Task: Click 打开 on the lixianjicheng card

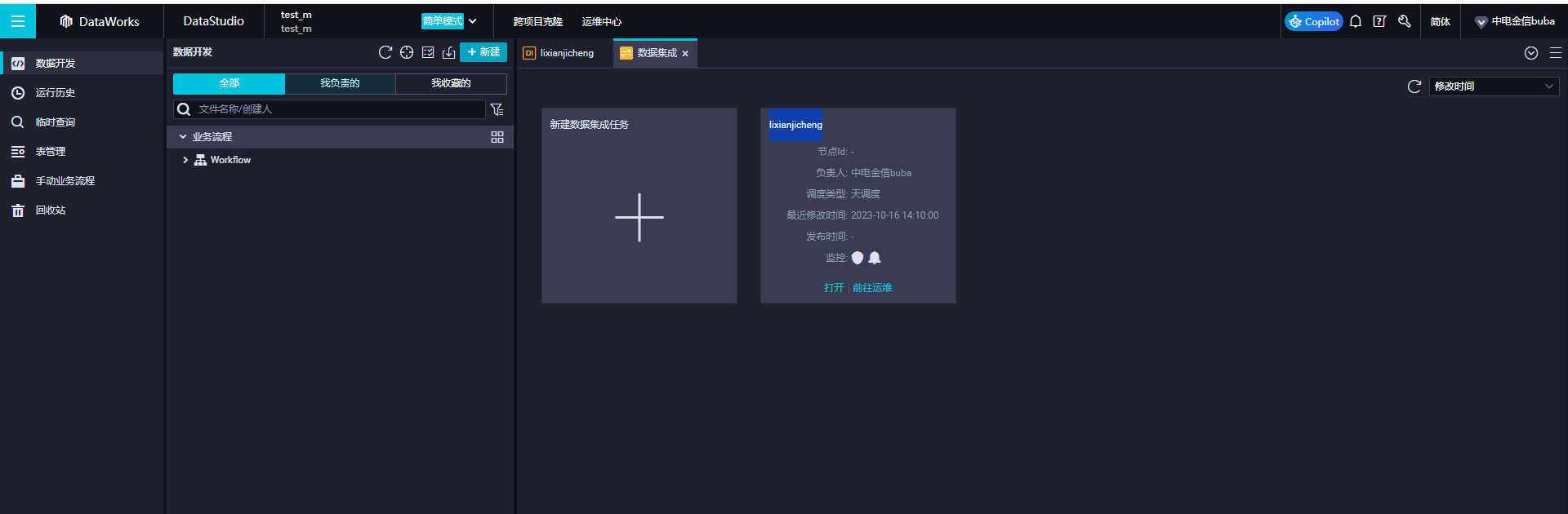Action: (x=834, y=288)
